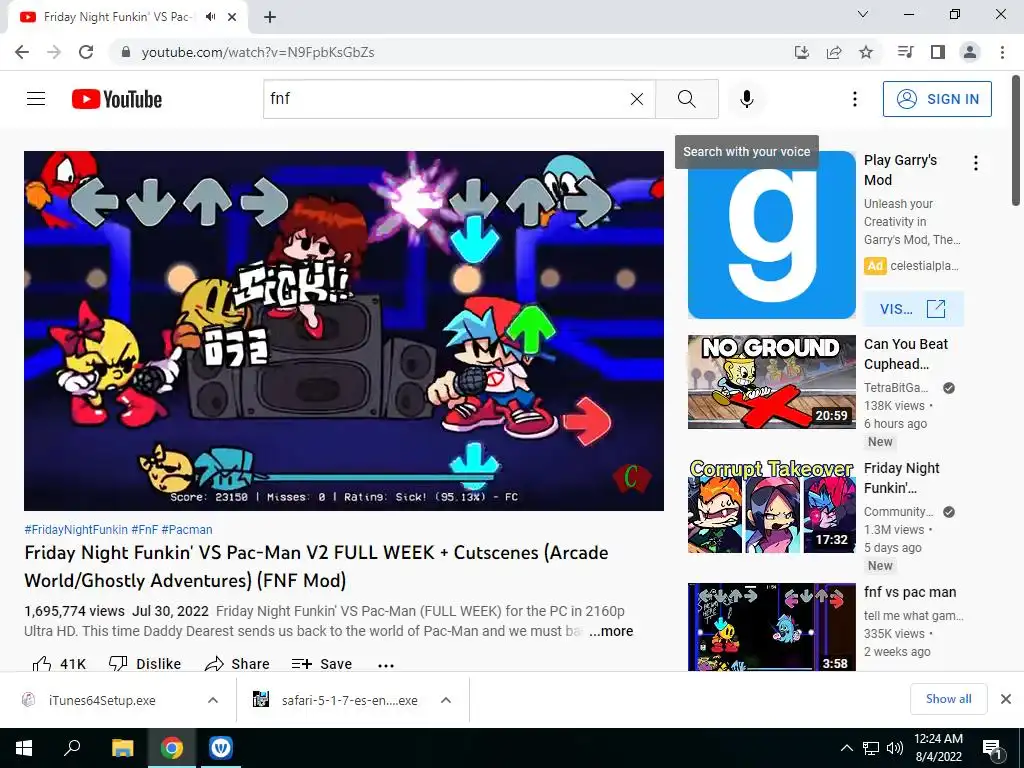Screen dimensions: 1024x768
Task: Go to YouTube home via logo
Action: pyautogui.click(x=117, y=99)
